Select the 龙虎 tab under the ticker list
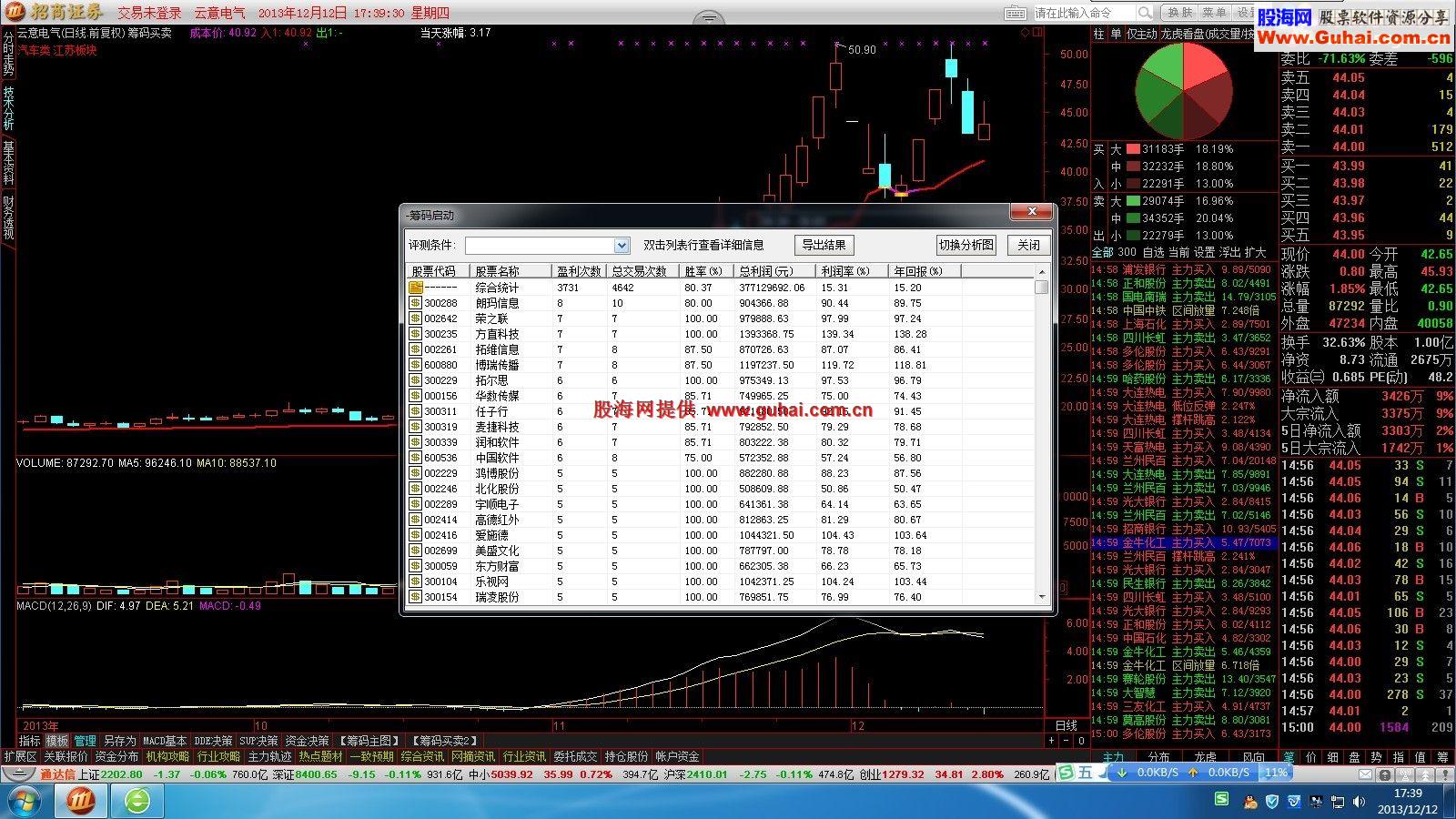 coord(1205,756)
